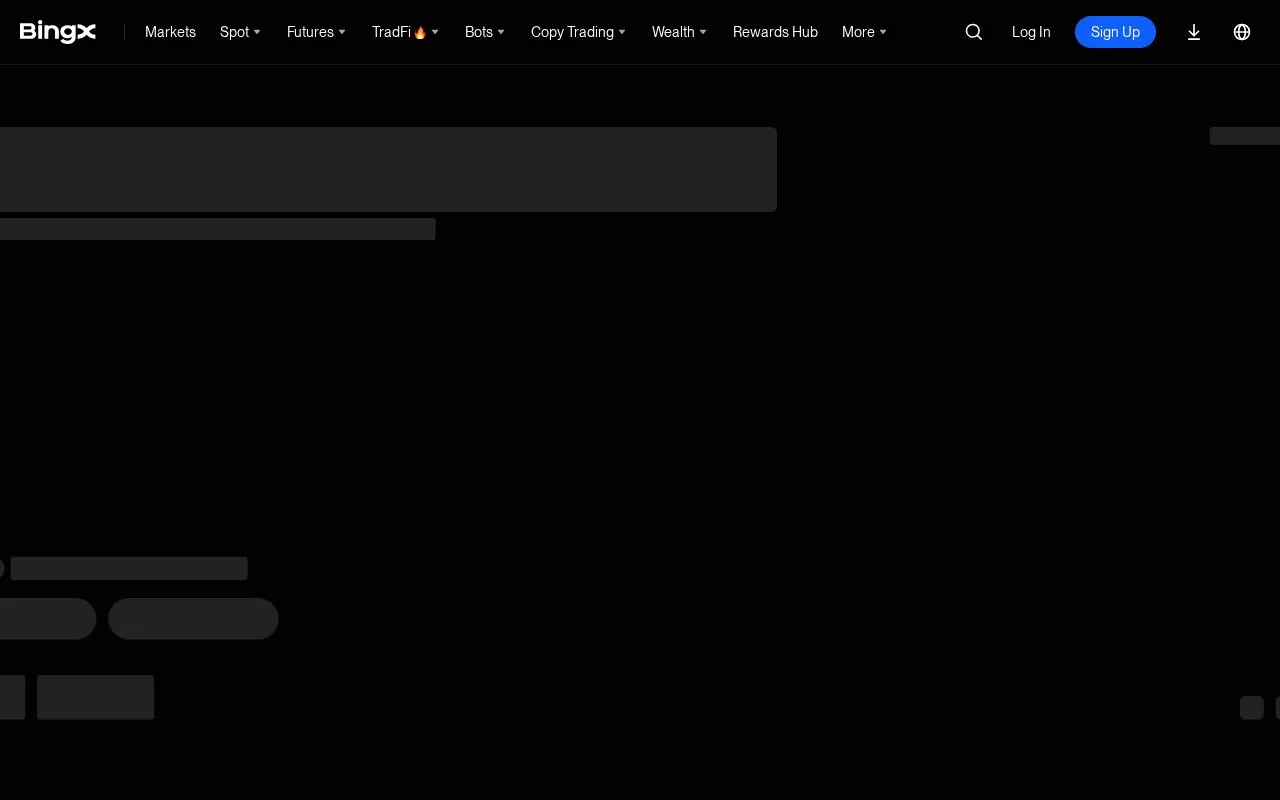Image resolution: width=1280 pixels, height=800 pixels.
Task: Expand the Bots dropdown menu
Action: (x=485, y=32)
